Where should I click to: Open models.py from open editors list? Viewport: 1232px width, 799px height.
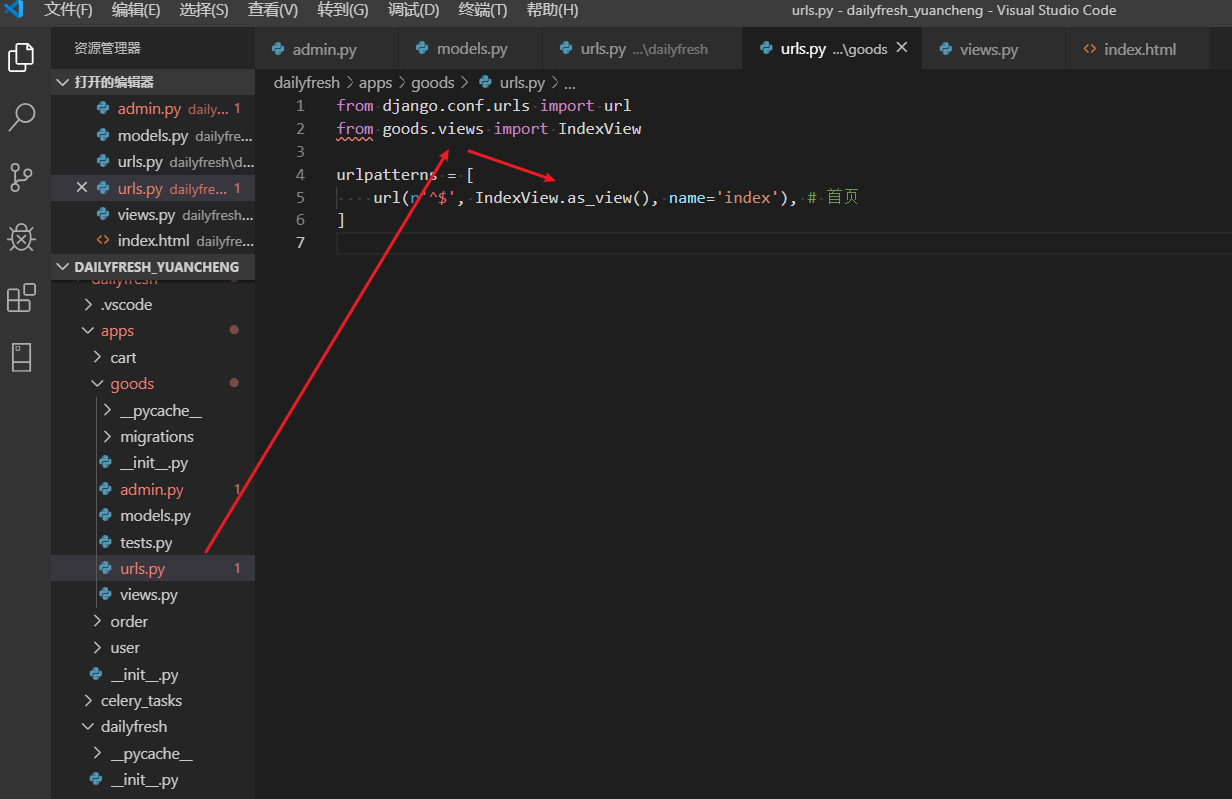[153, 135]
